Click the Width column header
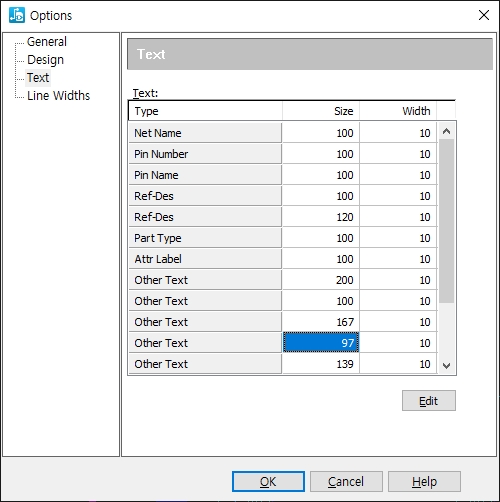 (398, 111)
